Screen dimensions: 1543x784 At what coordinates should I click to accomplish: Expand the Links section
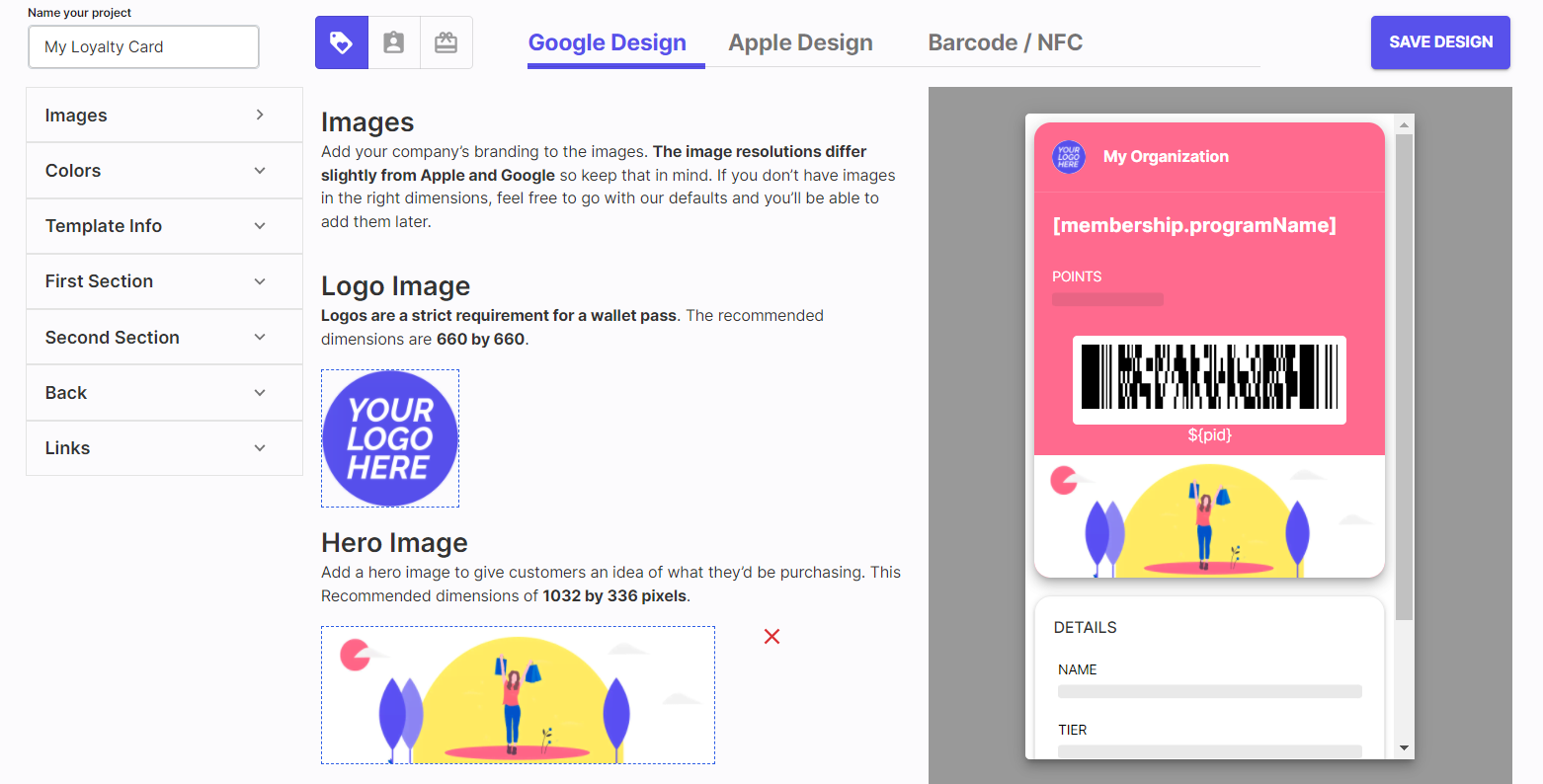164,448
